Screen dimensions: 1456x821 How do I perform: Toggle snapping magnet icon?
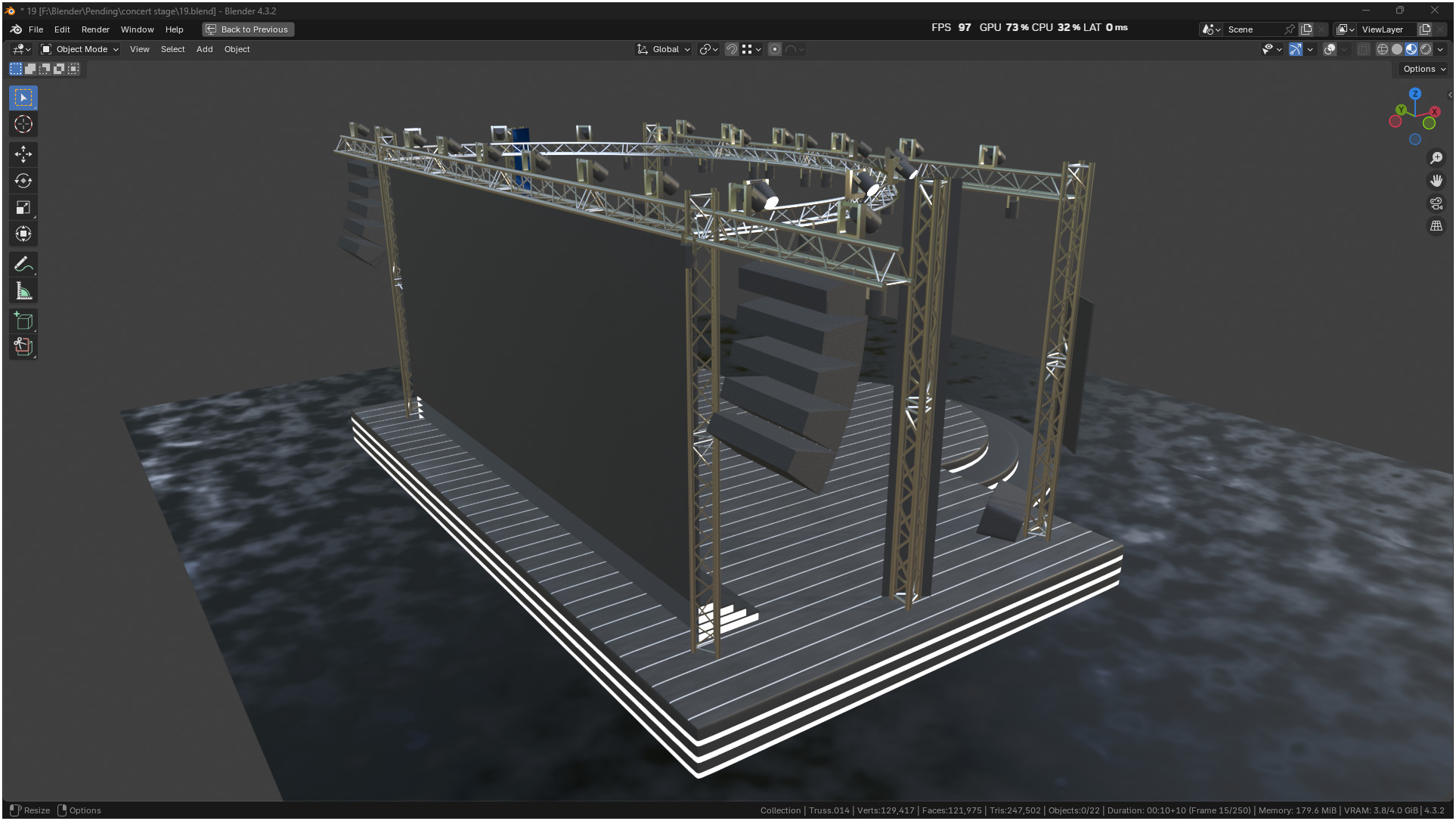[731, 49]
